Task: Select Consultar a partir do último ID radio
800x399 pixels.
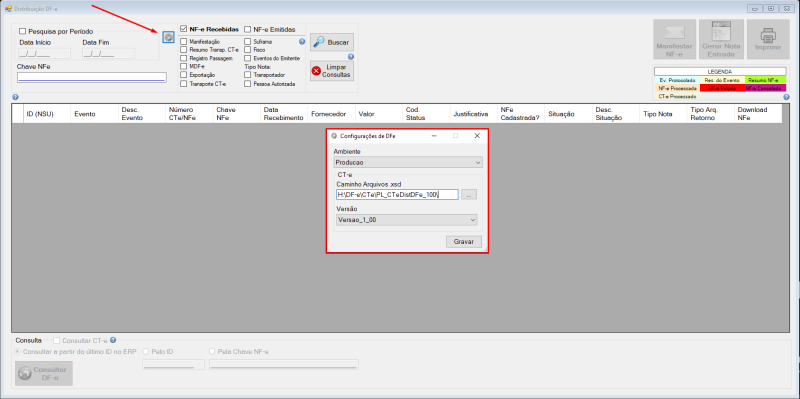Action: point(18,351)
